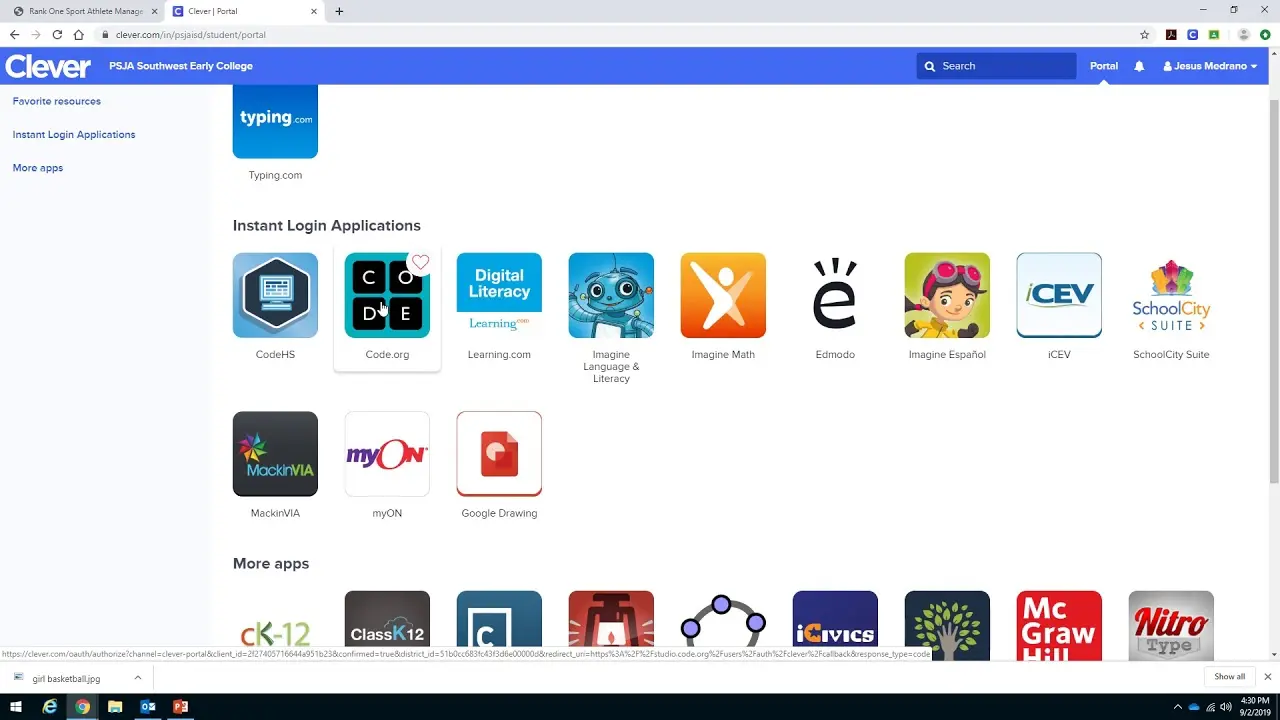Viewport: 1280px width, 720px height.
Task: Click the Portal header tab
Action: pyautogui.click(x=1104, y=66)
